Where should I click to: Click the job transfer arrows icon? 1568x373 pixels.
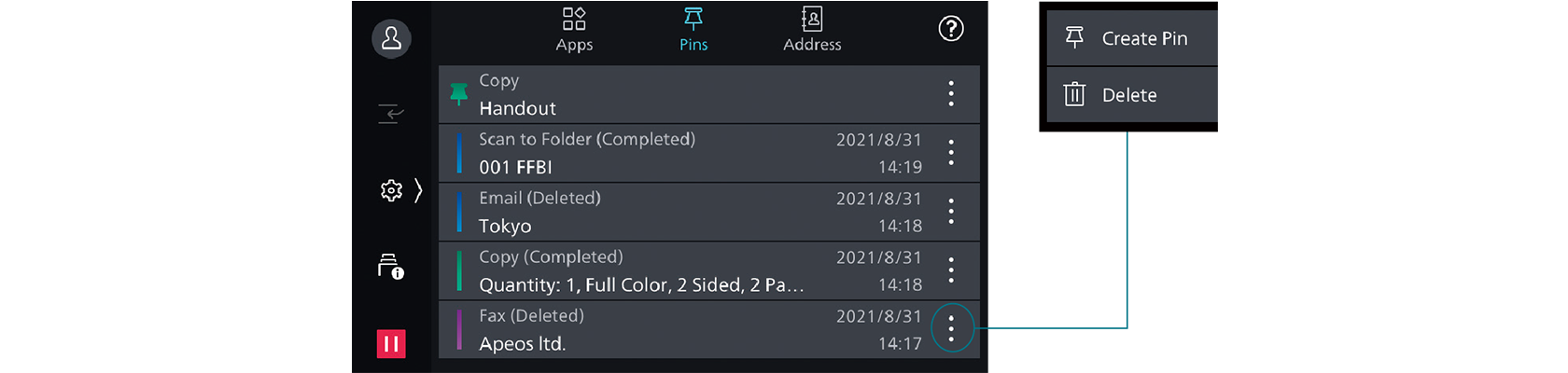(x=391, y=114)
